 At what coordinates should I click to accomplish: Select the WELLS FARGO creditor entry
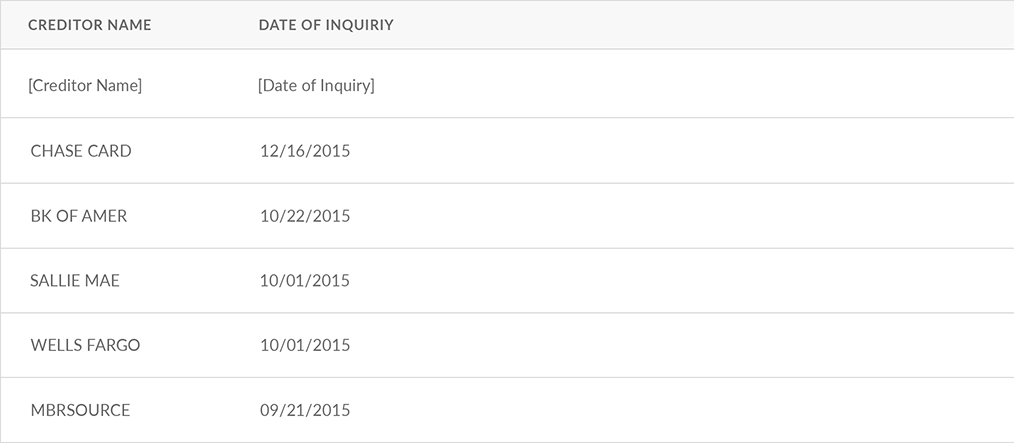85,346
